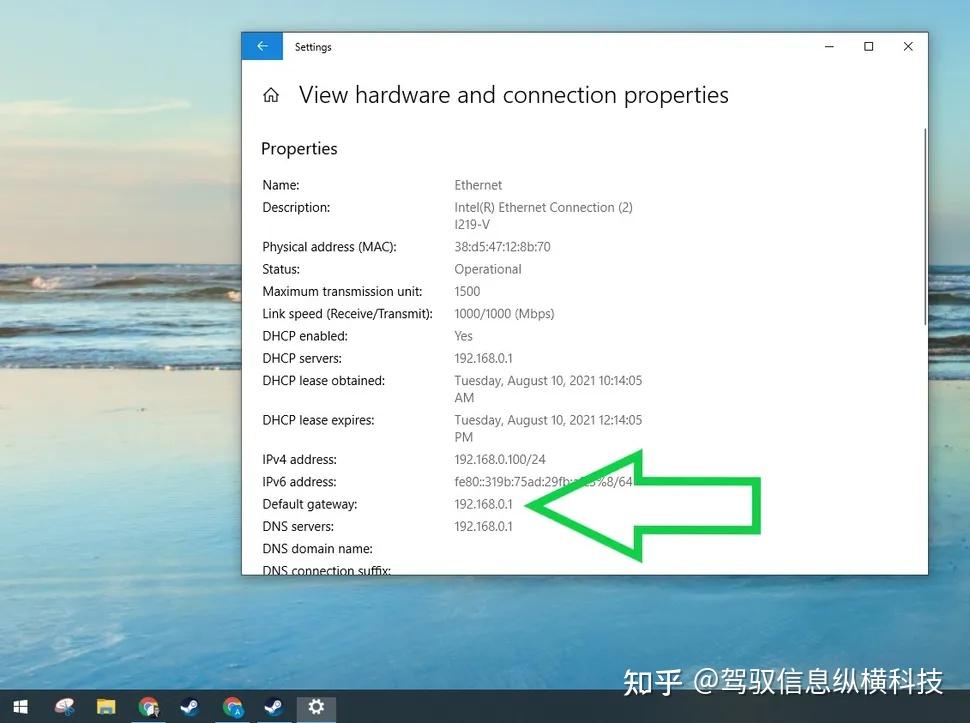Select the 'Ethernet' name value
Image resolution: width=970 pixels, height=723 pixels.
[478, 185]
